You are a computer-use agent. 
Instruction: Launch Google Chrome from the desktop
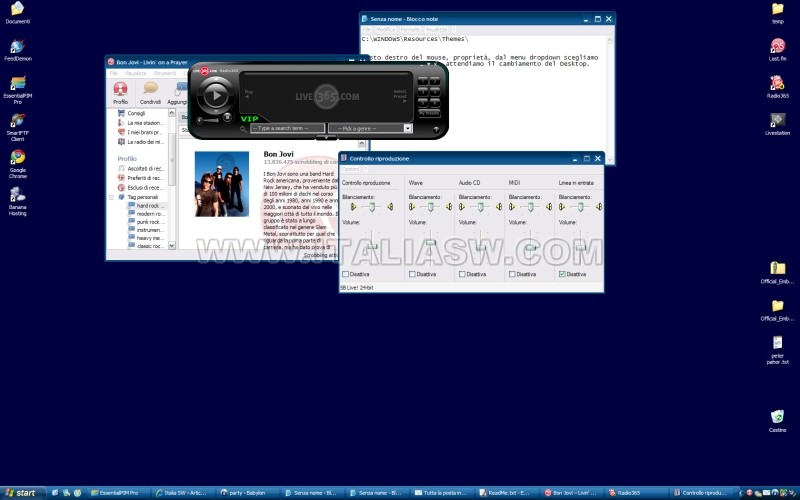click(x=17, y=164)
